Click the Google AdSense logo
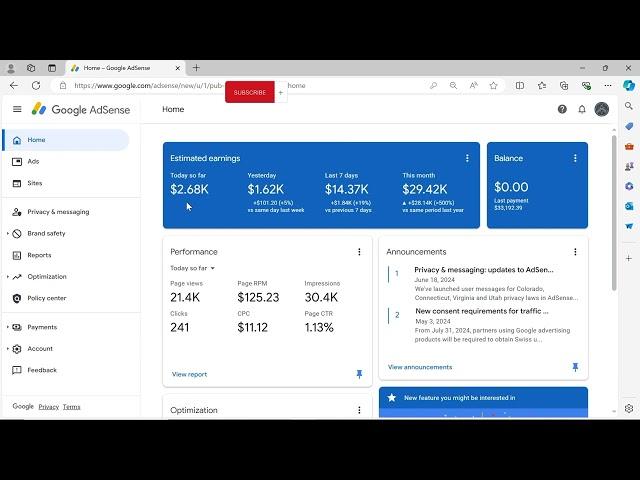 point(81,109)
